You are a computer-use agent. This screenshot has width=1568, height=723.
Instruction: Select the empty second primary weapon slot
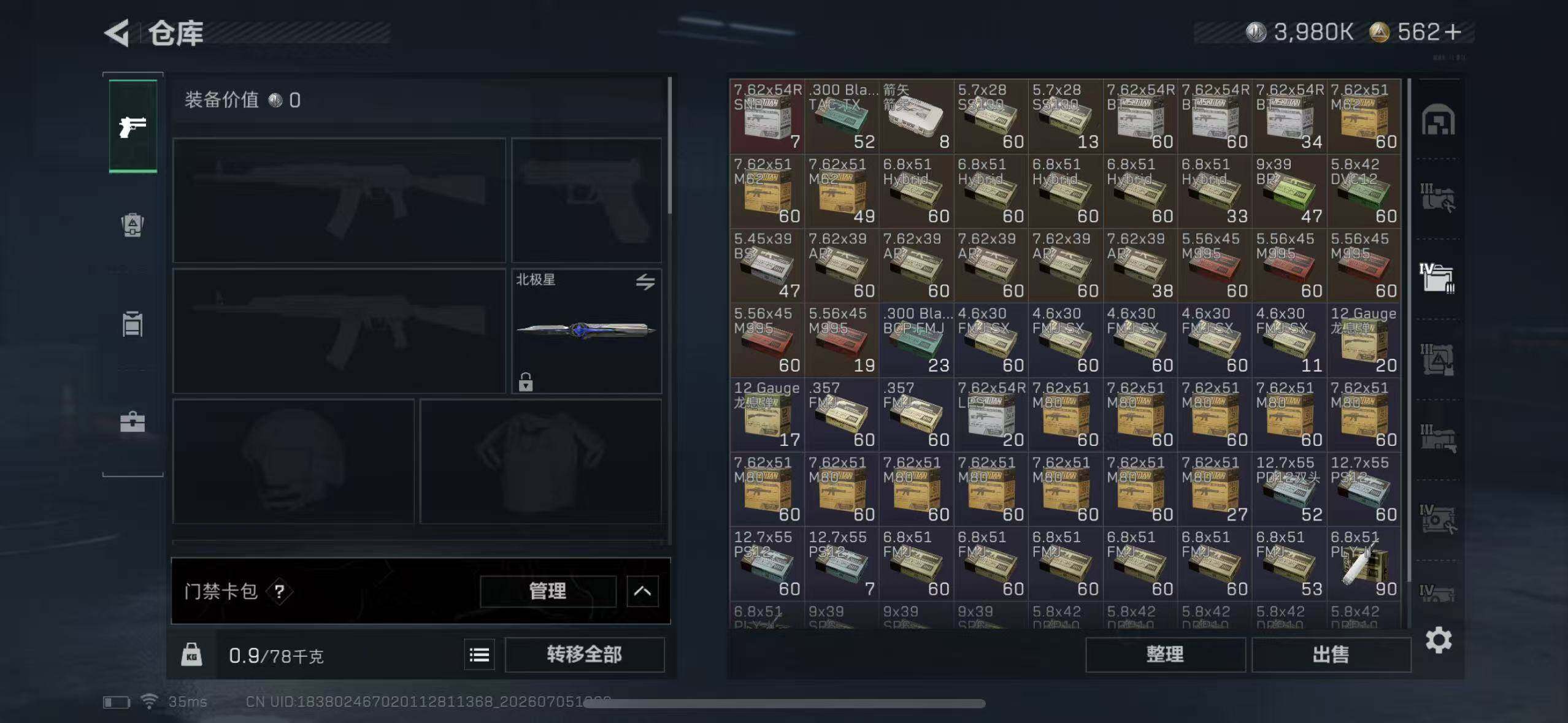[x=339, y=331]
